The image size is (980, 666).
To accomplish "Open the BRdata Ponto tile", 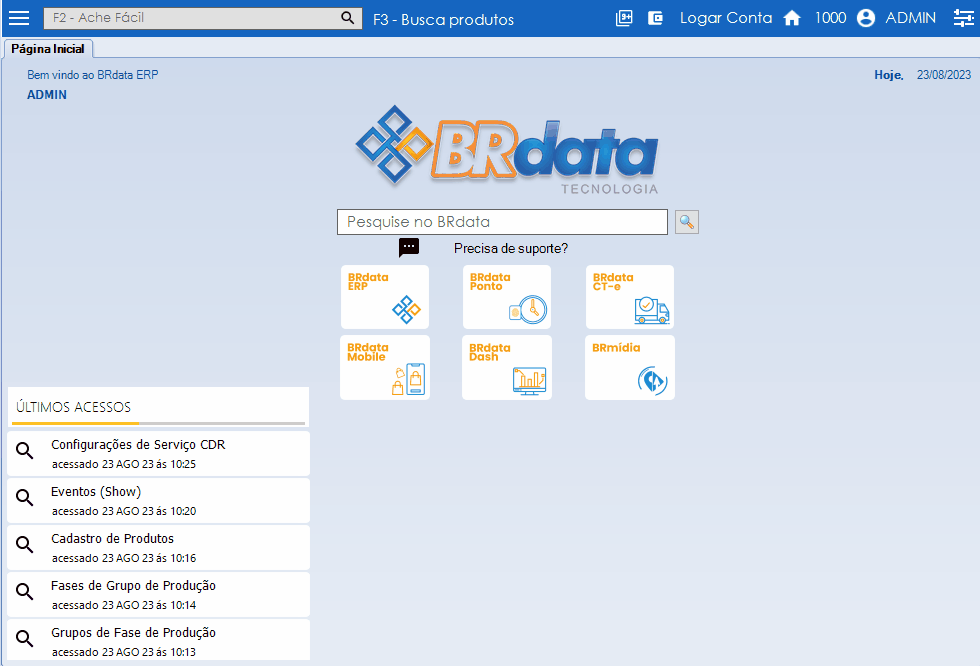I will point(507,297).
